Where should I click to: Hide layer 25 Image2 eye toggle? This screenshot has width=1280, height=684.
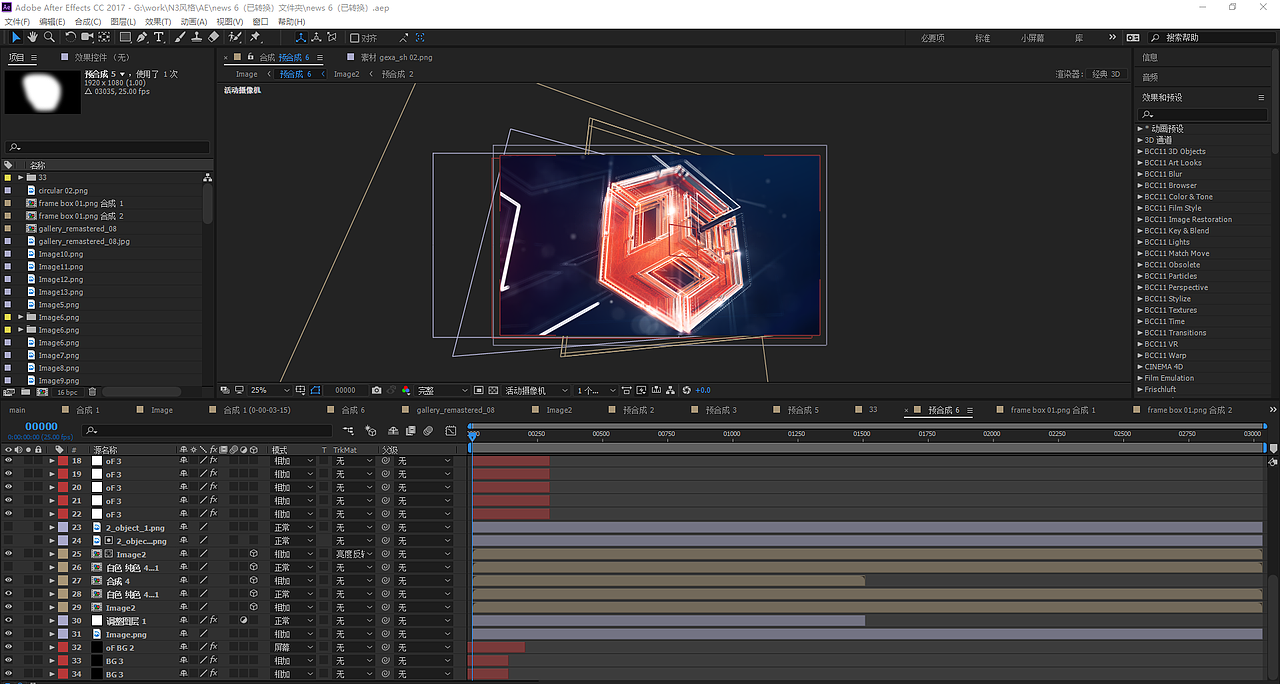click(x=8, y=554)
